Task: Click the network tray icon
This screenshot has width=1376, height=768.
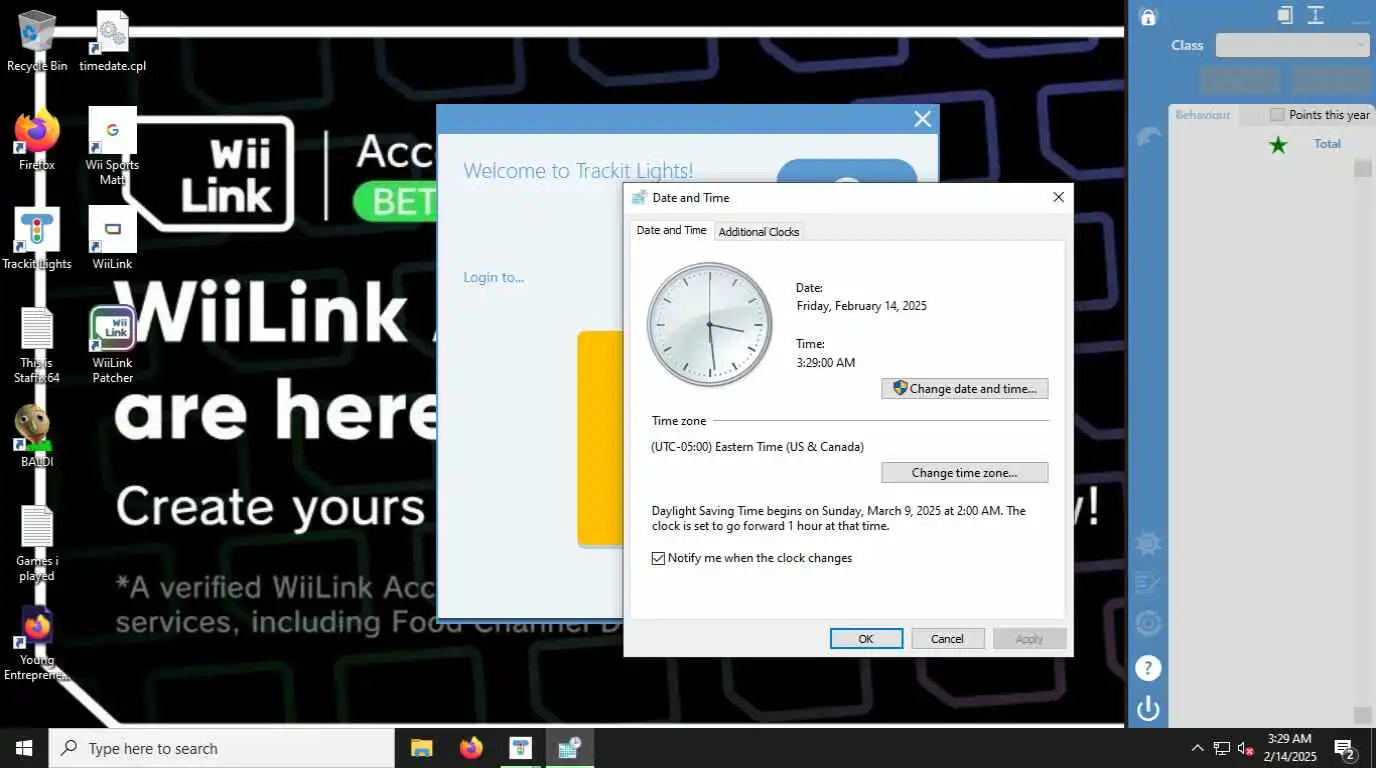Action: click(1222, 748)
